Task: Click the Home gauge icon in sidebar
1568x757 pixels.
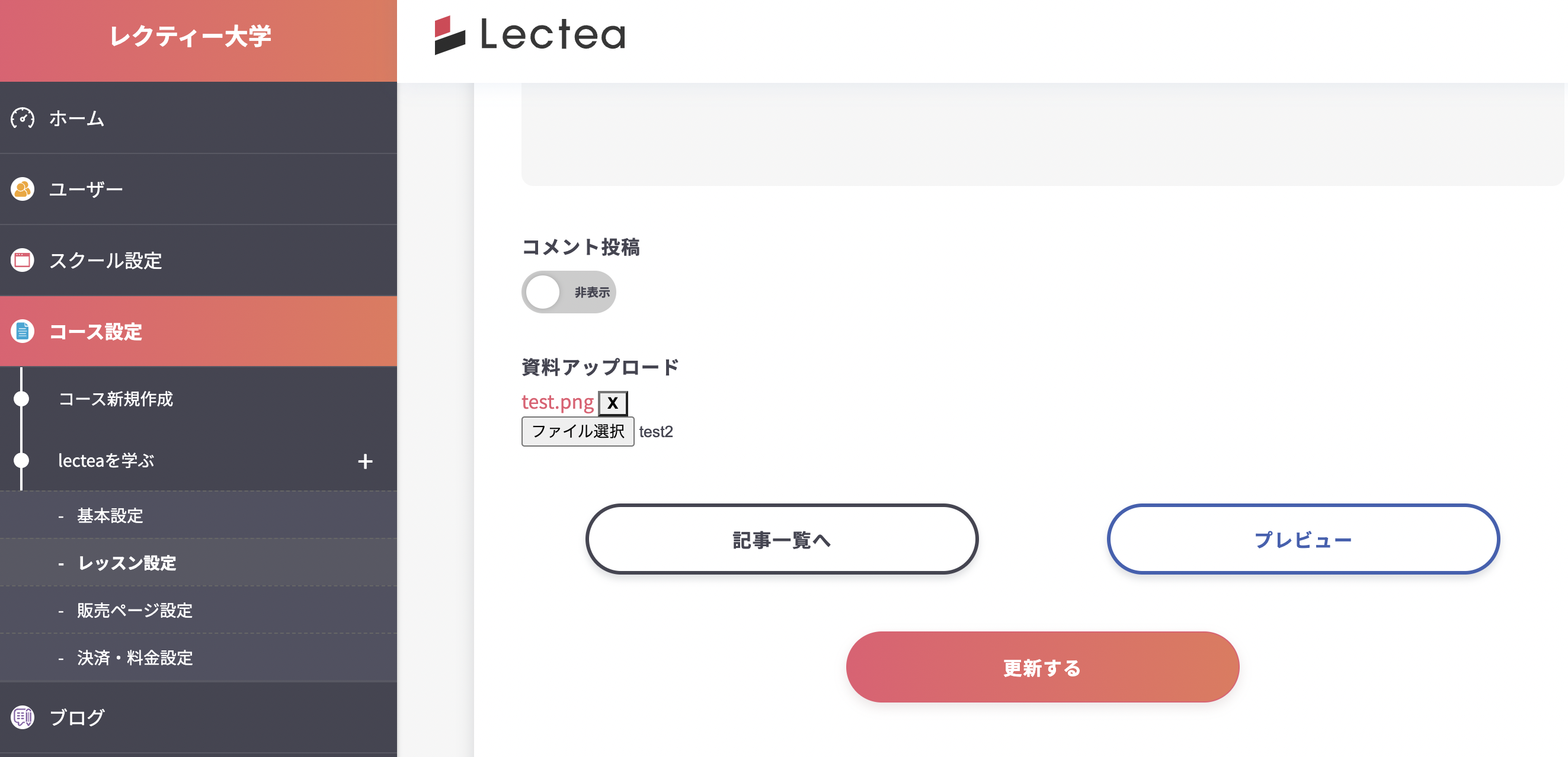Action: tap(23, 118)
